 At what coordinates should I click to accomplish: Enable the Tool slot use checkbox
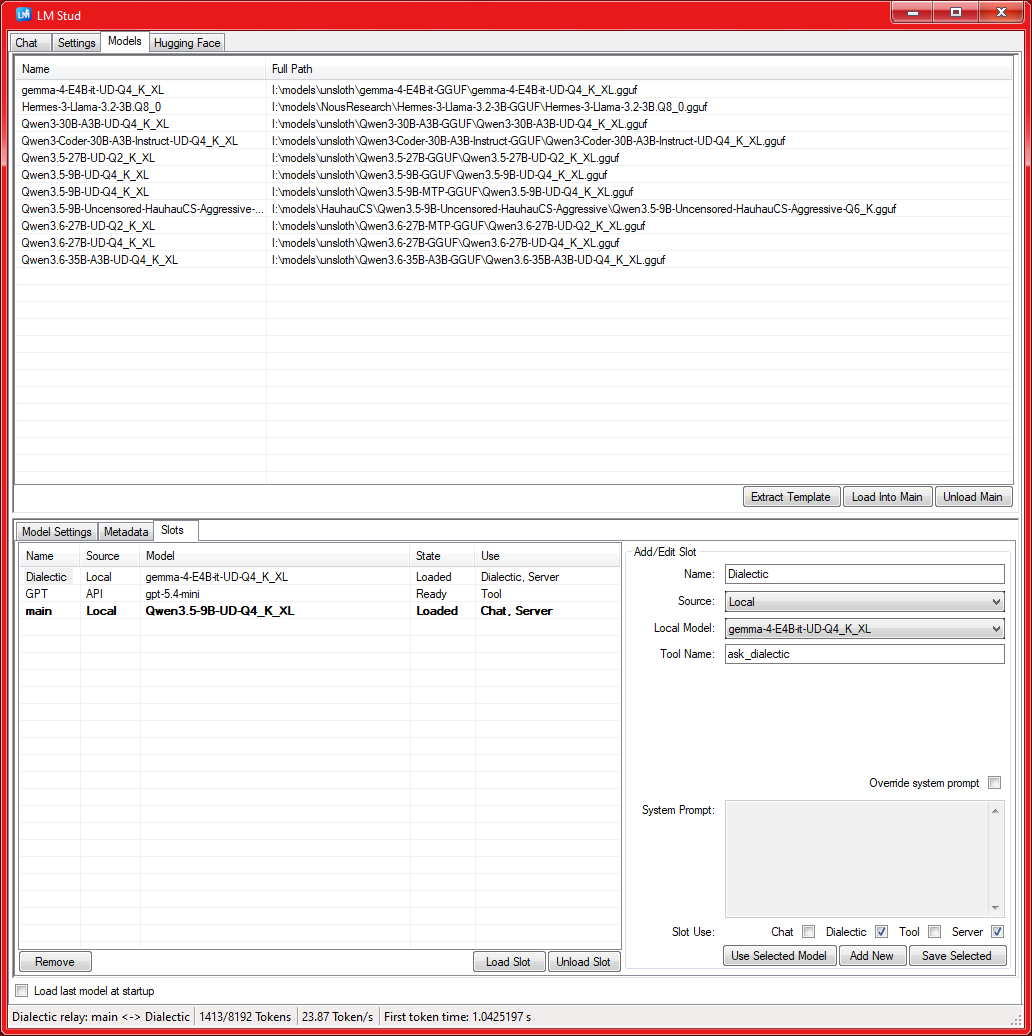coord(934,932)
